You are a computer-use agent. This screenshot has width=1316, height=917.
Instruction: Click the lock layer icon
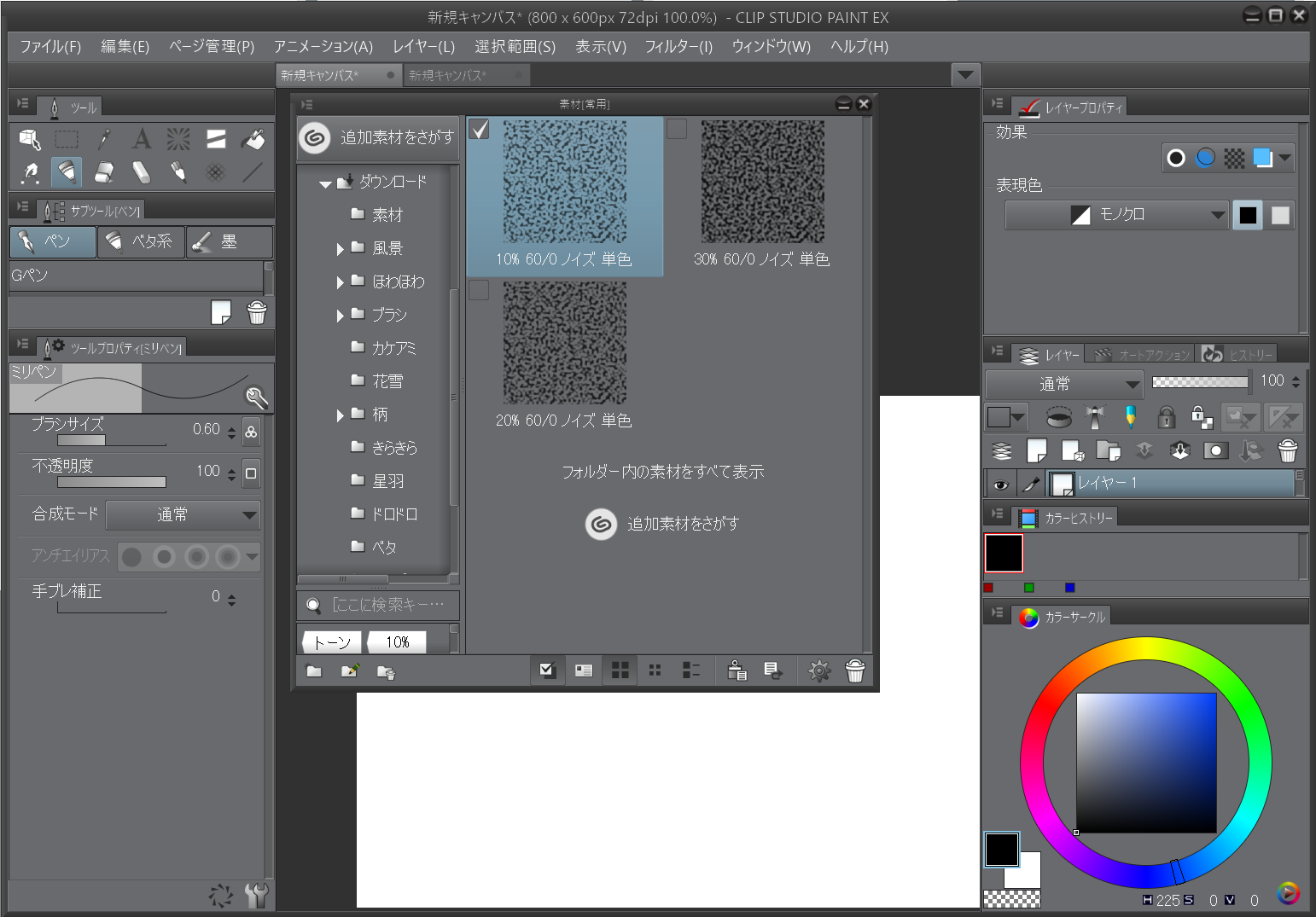pos(1166,417)
